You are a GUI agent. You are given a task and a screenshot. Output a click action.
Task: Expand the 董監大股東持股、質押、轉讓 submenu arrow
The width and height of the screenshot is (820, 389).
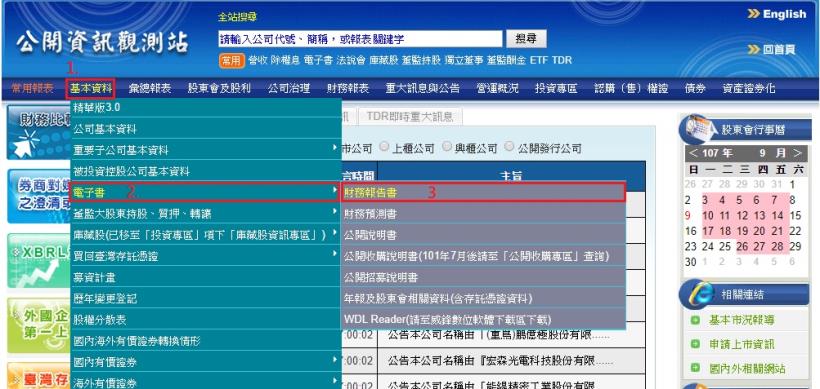click(335, 212)
